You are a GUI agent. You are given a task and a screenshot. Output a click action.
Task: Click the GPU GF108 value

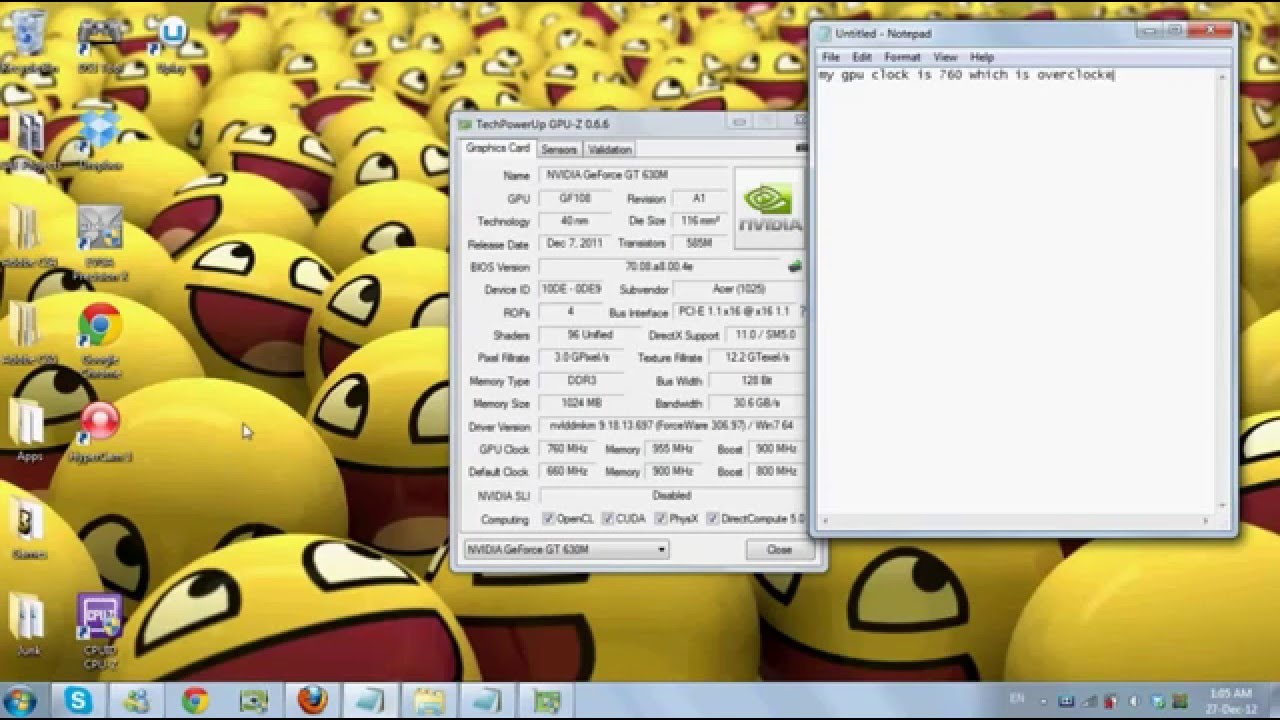[x=574, y=198]
